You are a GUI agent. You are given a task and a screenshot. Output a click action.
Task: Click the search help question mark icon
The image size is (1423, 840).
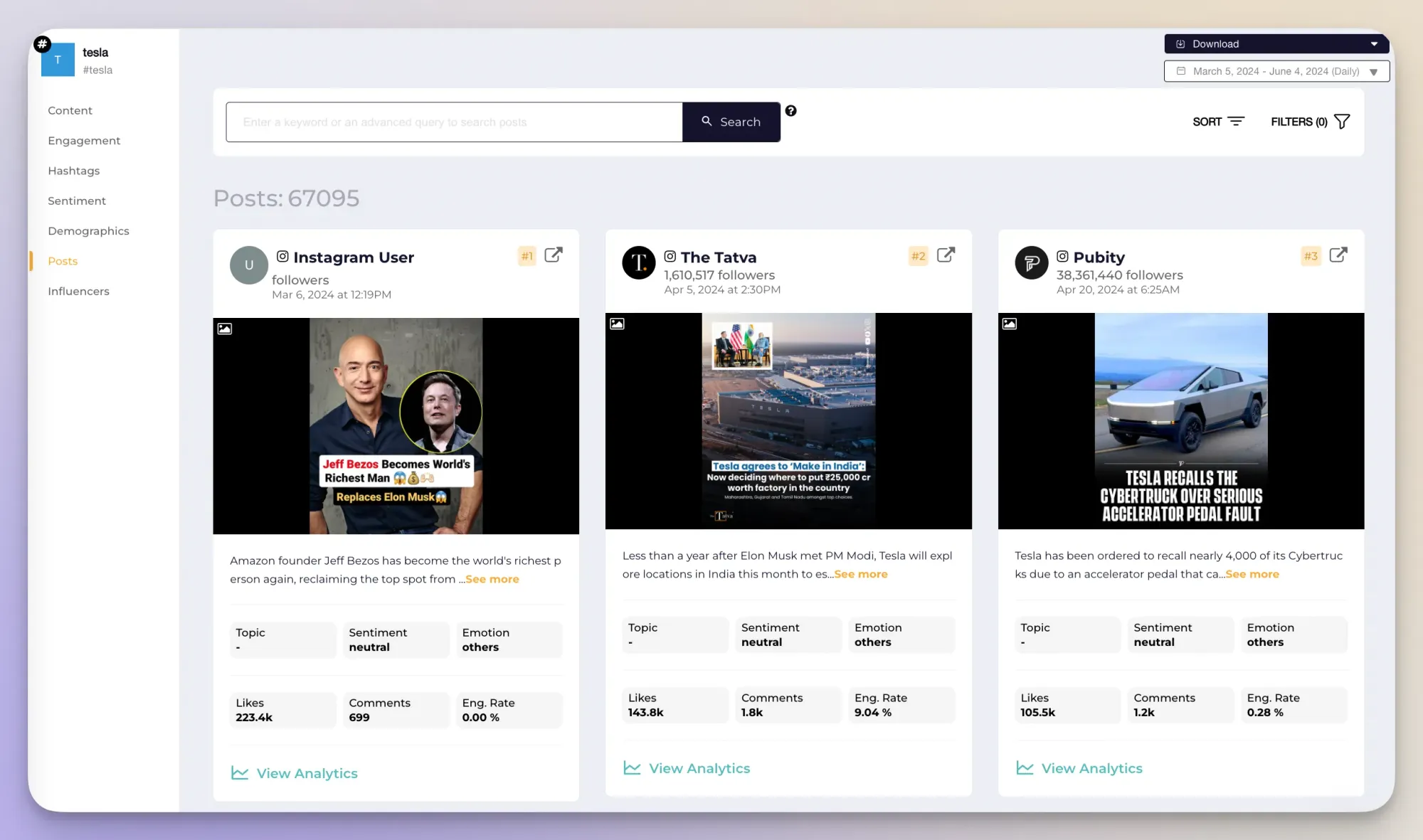pyautogui.click(x=790, y=111)
